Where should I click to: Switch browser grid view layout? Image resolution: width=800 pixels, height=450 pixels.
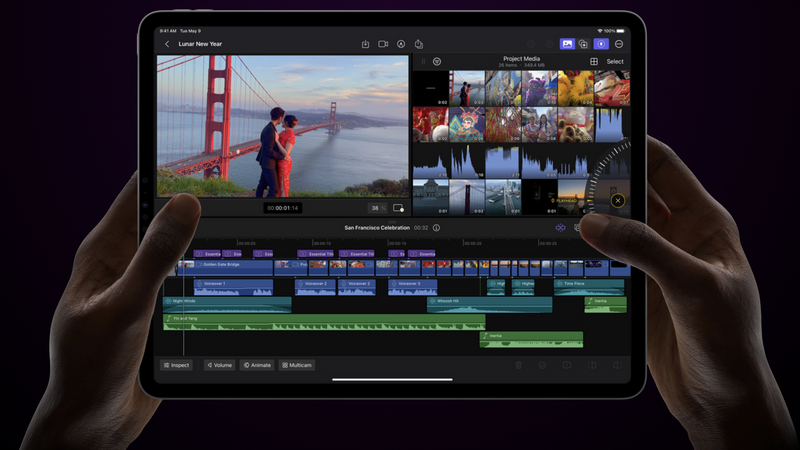coord(594,62)
